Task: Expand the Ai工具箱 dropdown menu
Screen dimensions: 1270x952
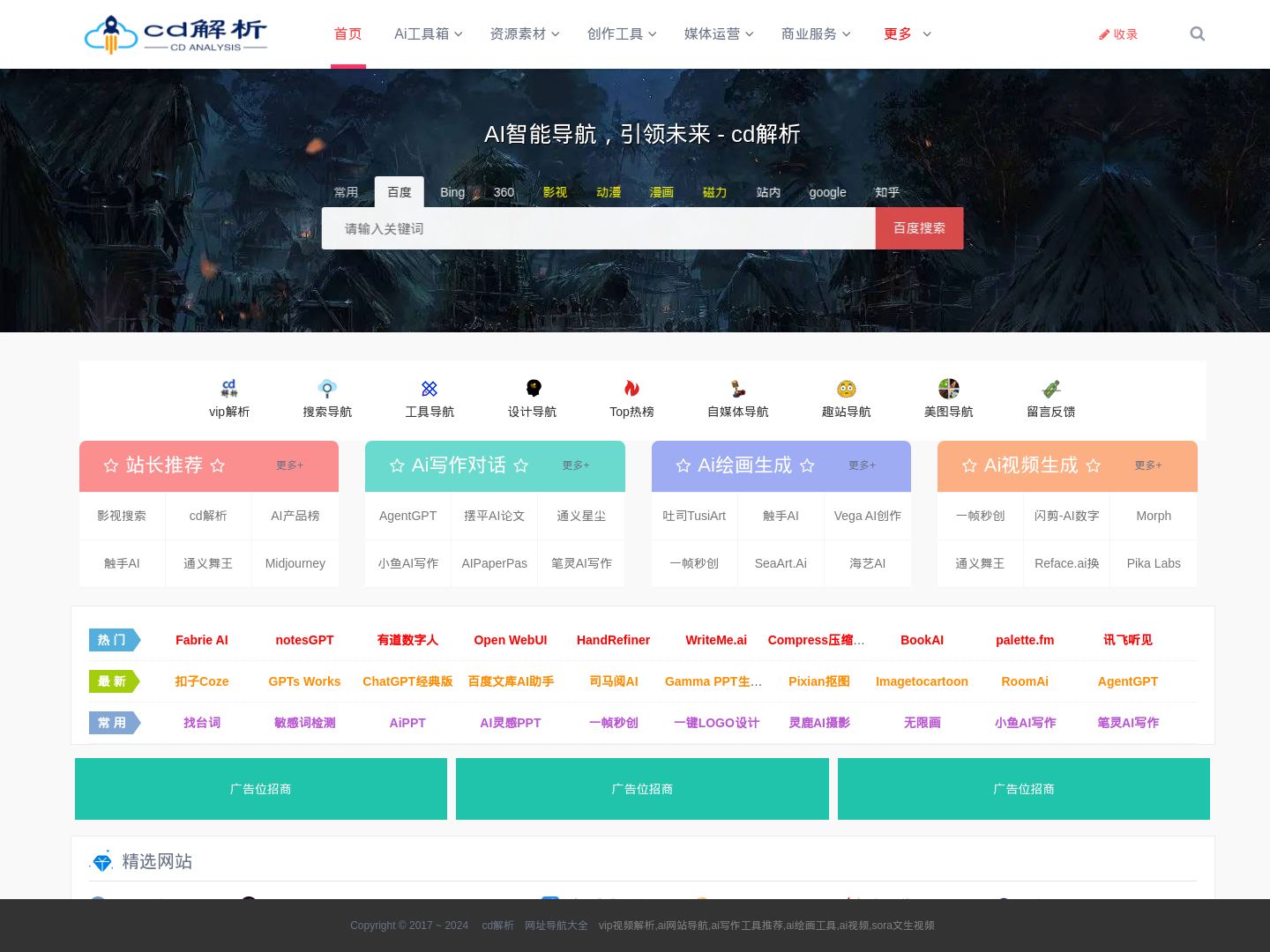Action: (428, 33)
